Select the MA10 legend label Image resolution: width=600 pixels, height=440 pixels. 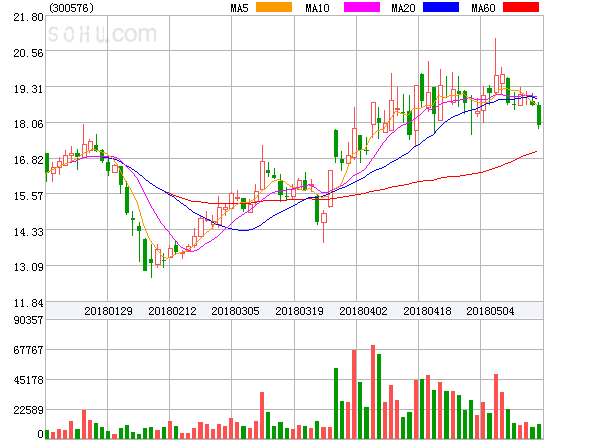click(317, 8)
